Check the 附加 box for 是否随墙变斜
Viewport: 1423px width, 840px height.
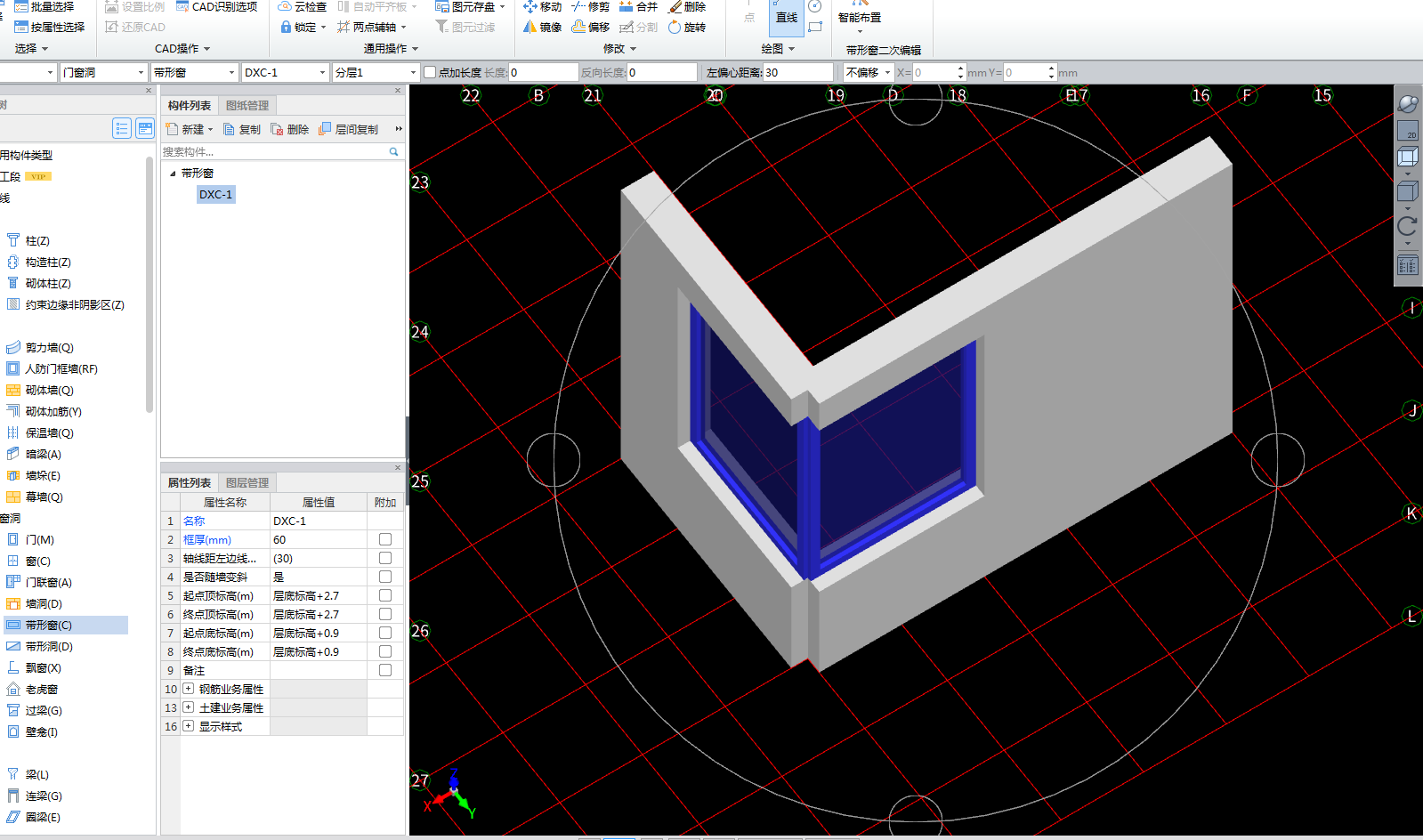pyautogui.click(x=385, y=577)
